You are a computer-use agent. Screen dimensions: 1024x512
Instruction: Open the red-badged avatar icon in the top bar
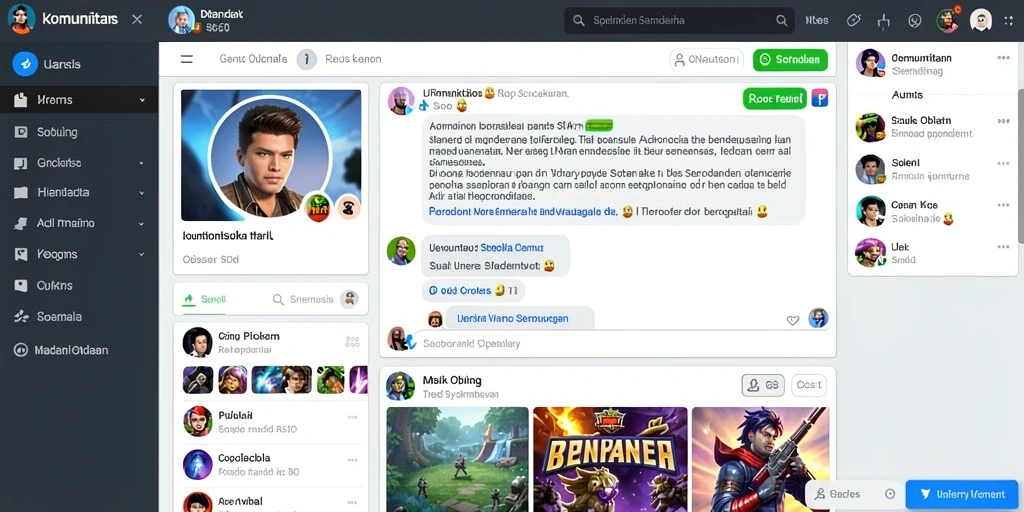coord(947,20)
